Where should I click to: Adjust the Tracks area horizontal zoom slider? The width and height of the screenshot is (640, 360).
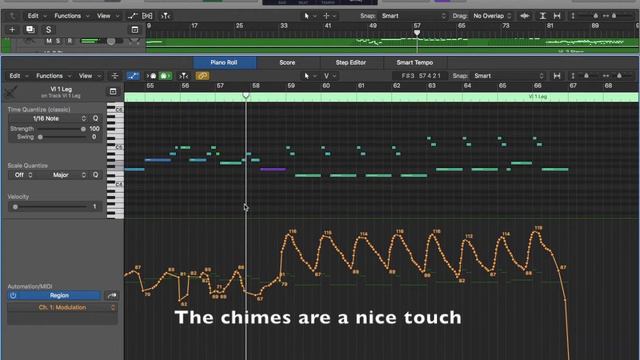pos(614,16)
